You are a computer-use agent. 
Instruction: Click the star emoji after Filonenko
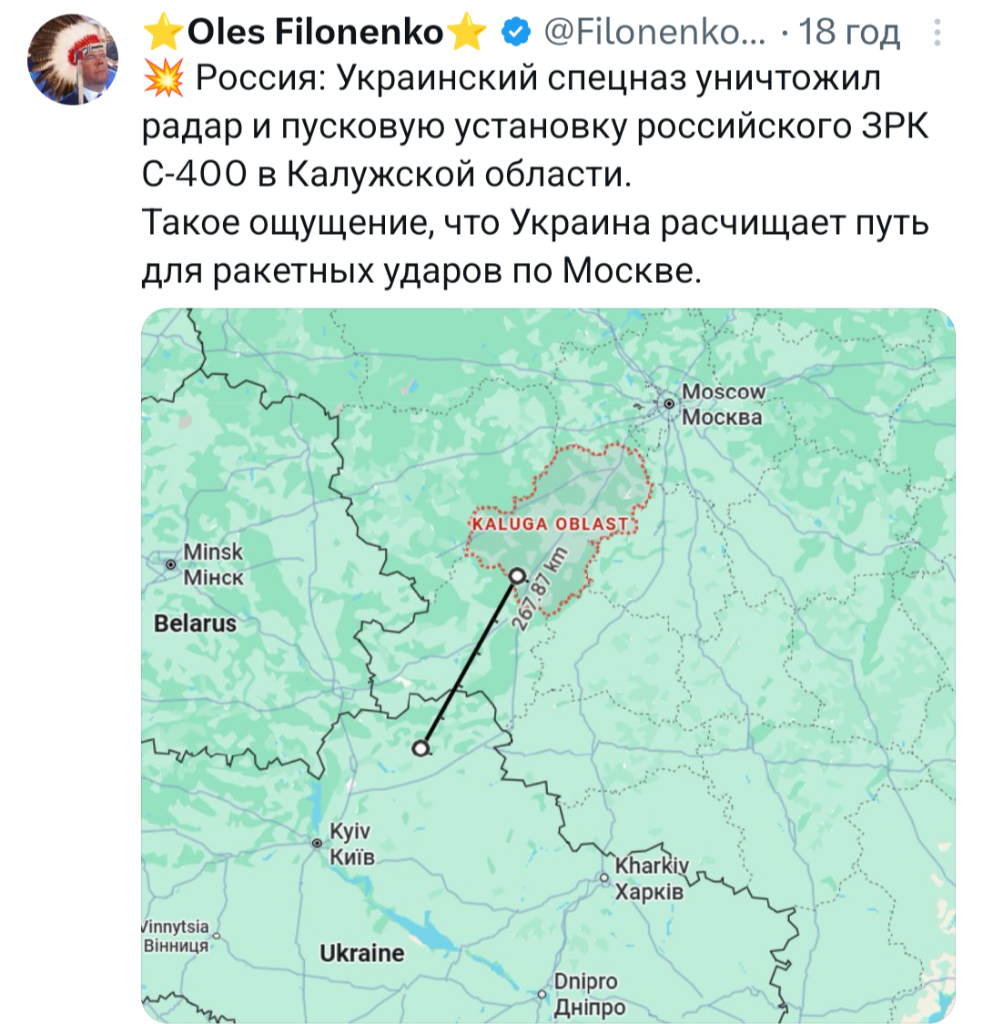coord(468,35)
